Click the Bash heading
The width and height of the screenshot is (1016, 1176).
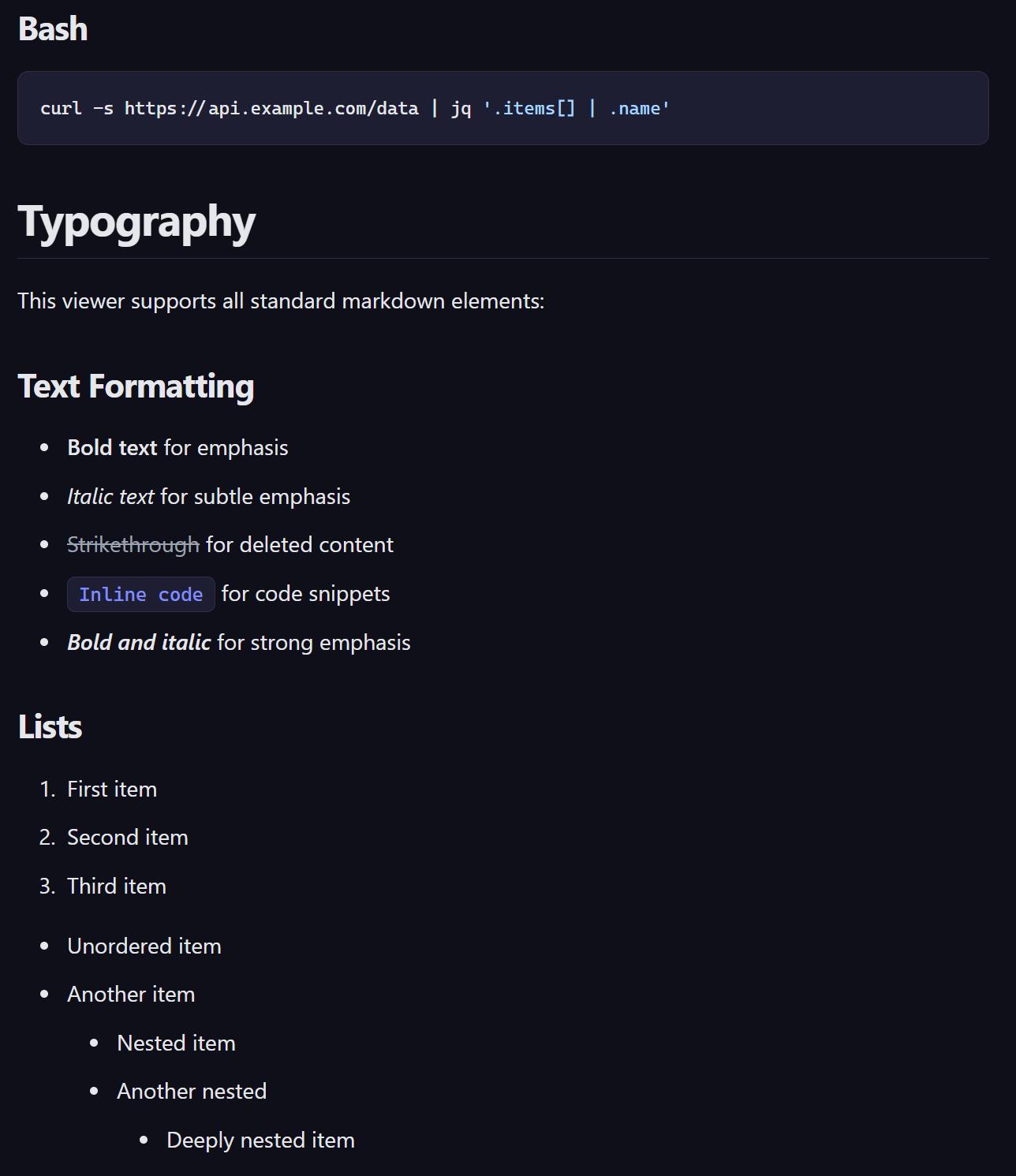tap(53, 29)
